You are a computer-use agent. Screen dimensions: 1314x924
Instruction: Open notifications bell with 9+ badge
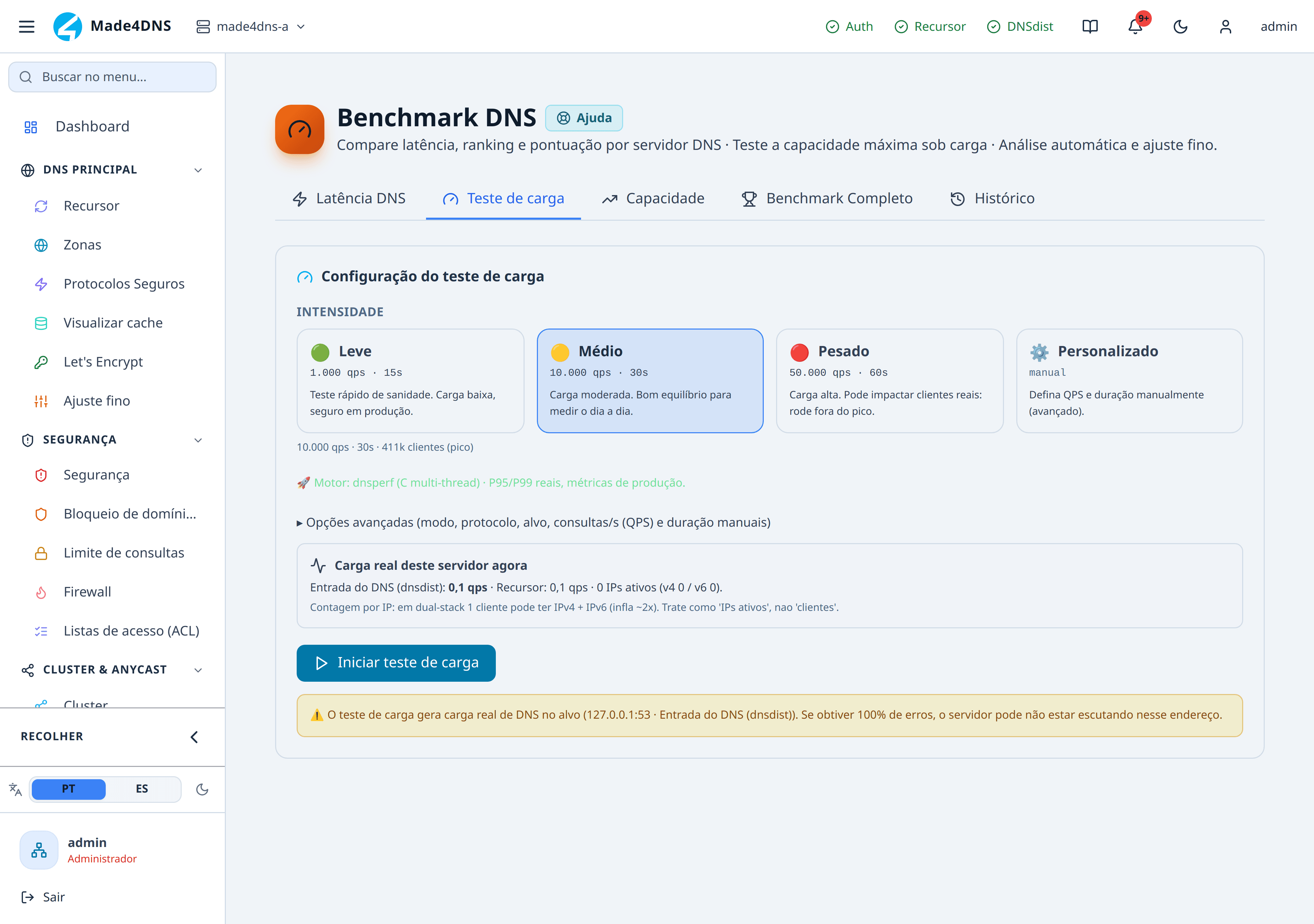(x=1135, y=26)
